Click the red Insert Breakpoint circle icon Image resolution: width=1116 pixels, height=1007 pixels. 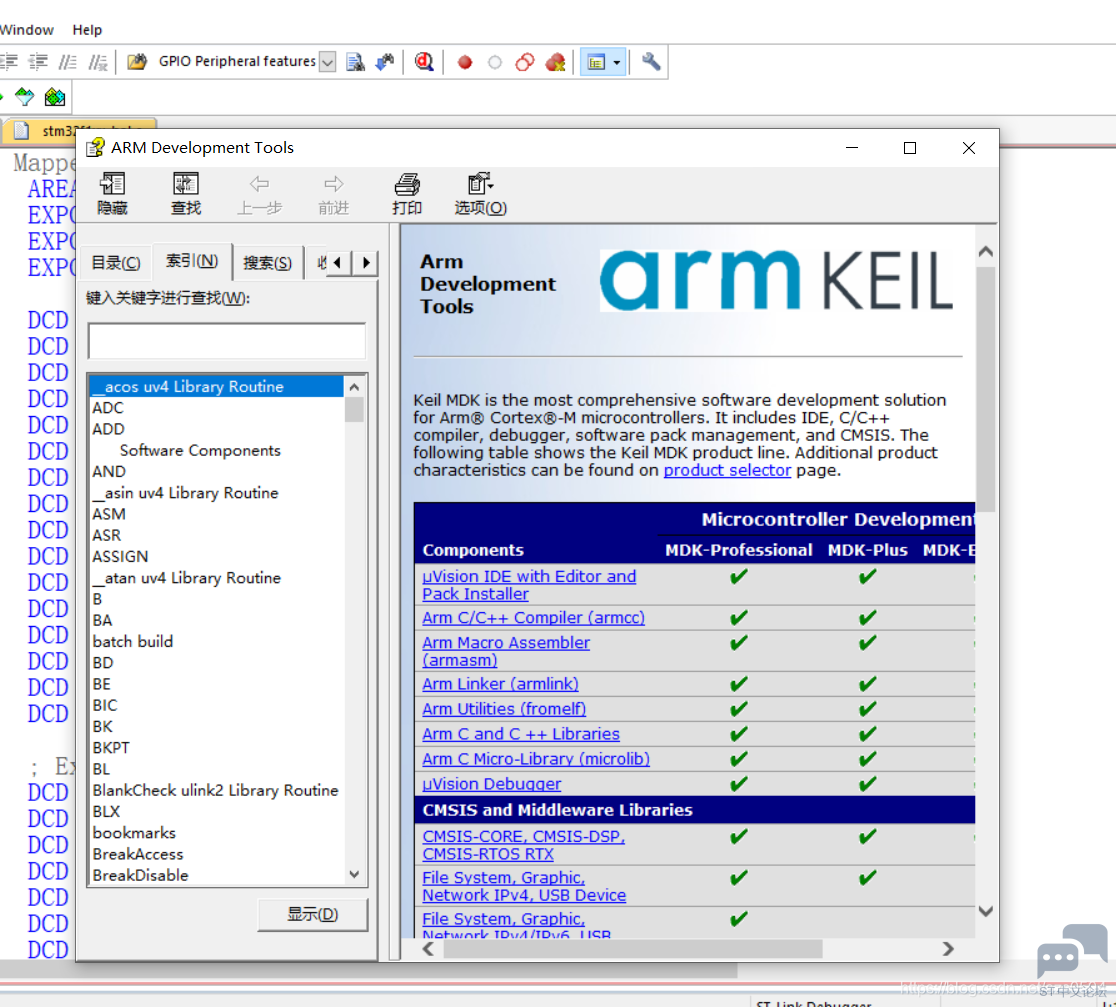465,63
